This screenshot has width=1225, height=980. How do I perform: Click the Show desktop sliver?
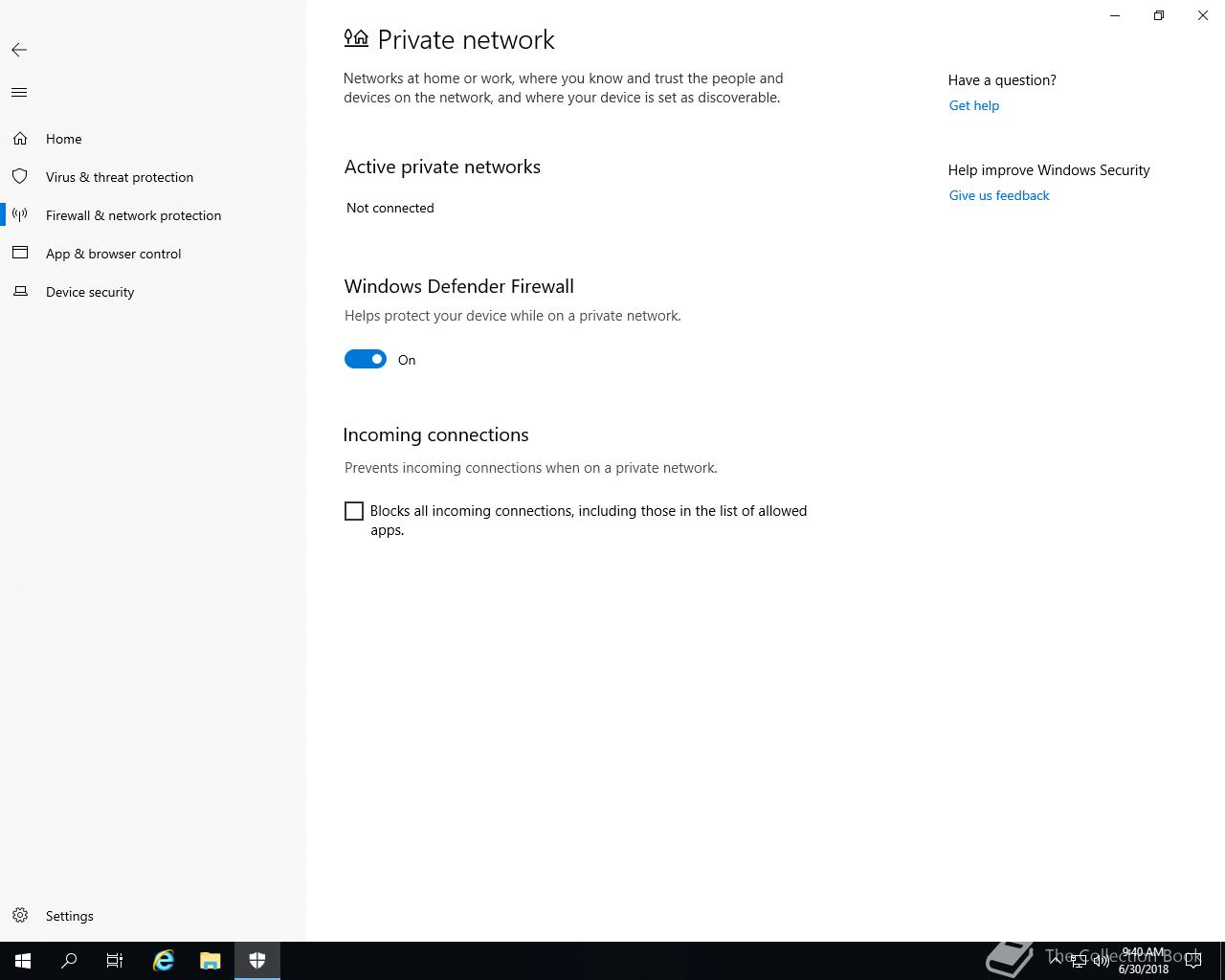coord(1222,961)
